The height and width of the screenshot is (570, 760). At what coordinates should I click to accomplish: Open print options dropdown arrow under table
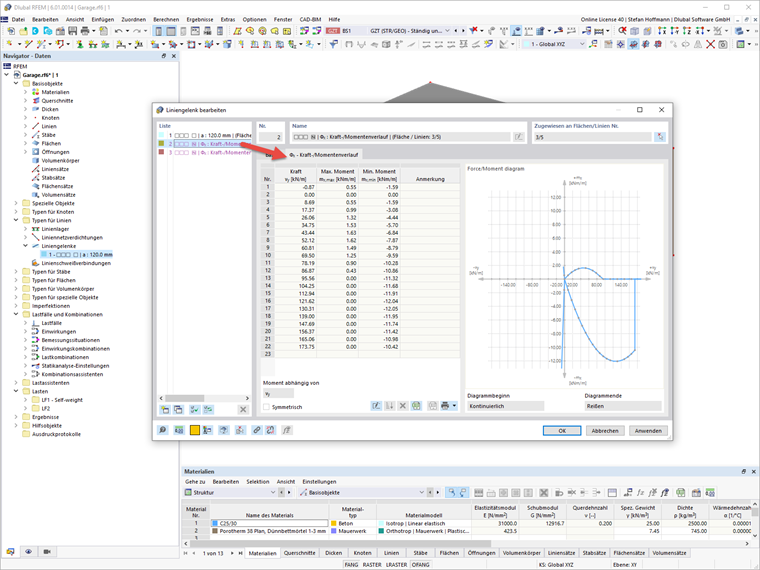tap(454, 406)
